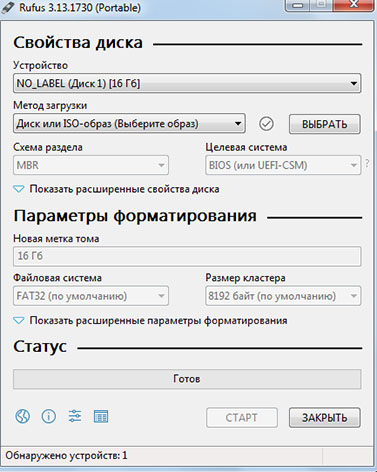Viewport: 377px width, 472px height.
Task: Show the log window icon
Action: click(101, 417)
